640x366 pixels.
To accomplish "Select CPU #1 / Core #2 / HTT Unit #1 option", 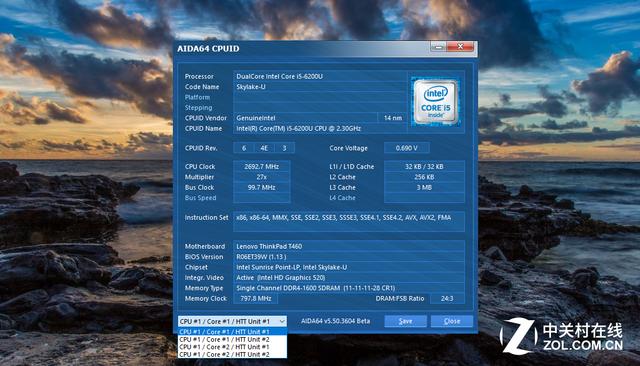I will (x=232, y=347).
